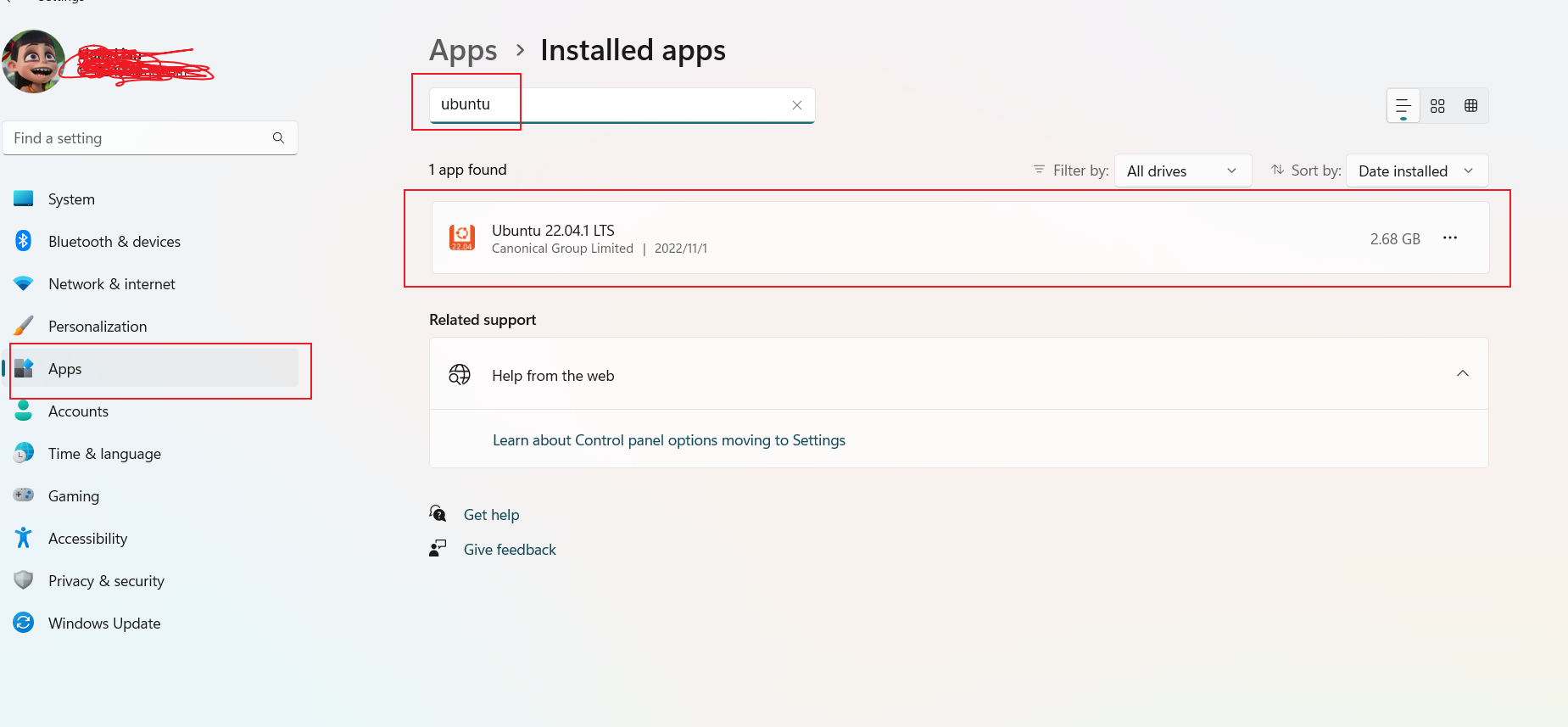Select Apps in the sidebar
This screenshot has height=727, width=1568.
[150, 368]
